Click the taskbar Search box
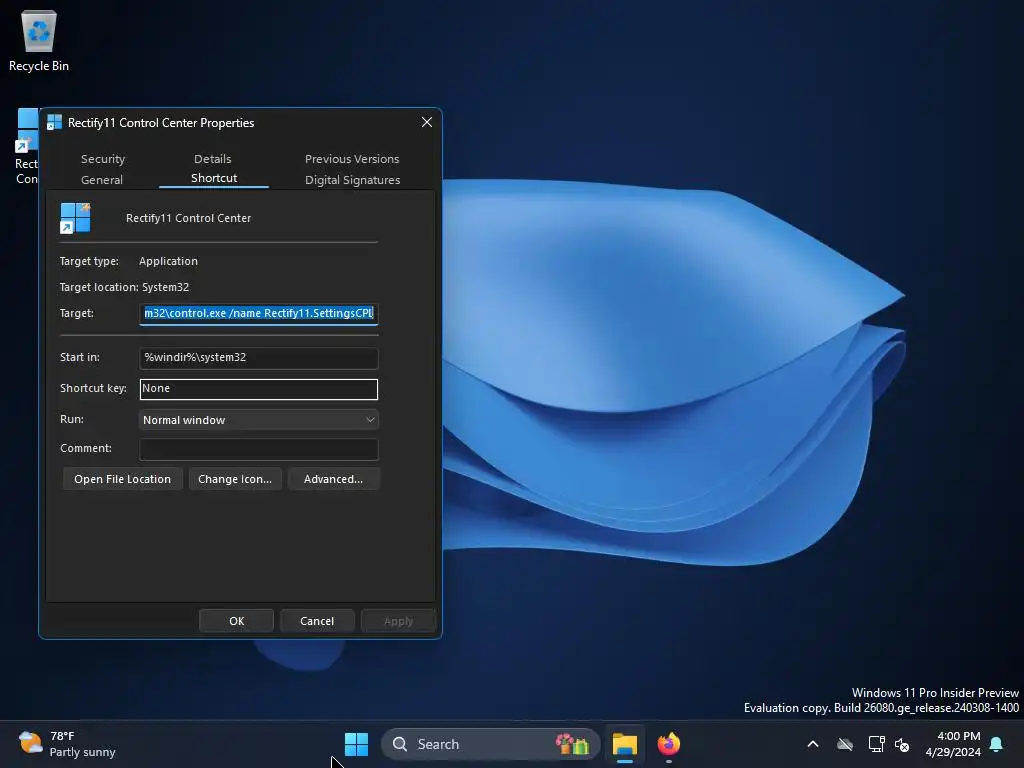The image size is (1024, 768). [x=490, y=744]
